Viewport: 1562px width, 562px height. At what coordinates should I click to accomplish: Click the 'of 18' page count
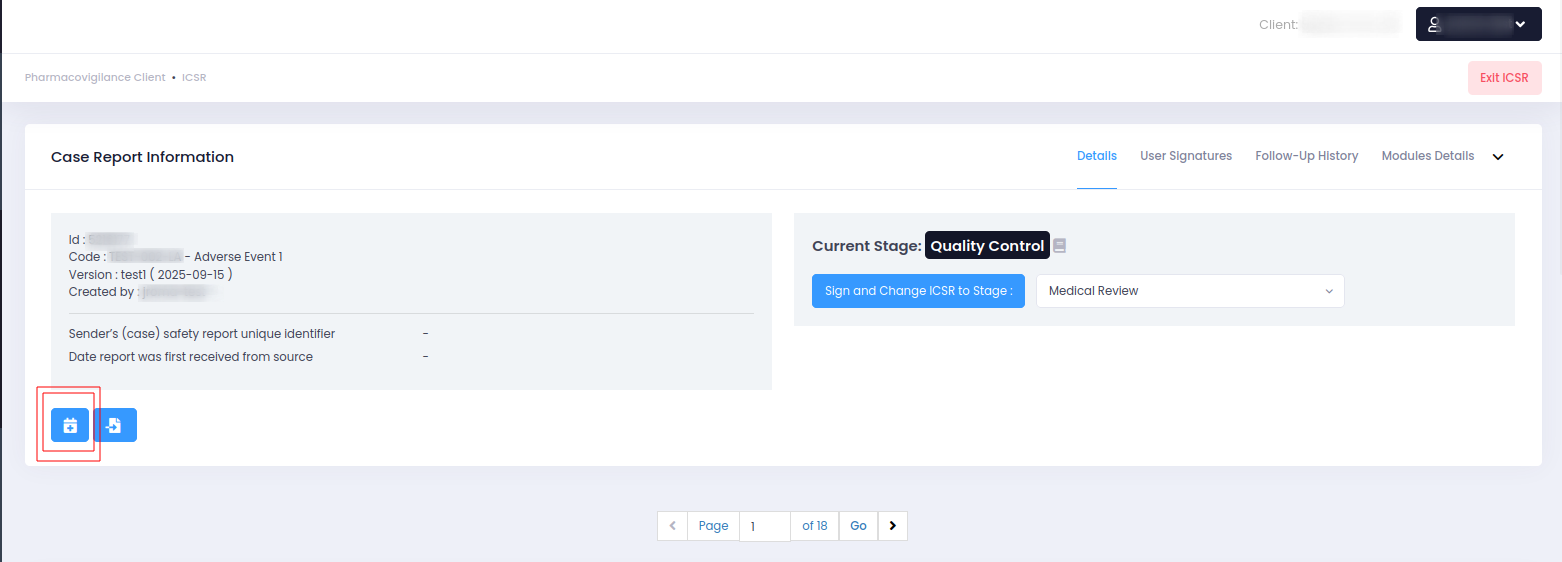click(814, 526)
